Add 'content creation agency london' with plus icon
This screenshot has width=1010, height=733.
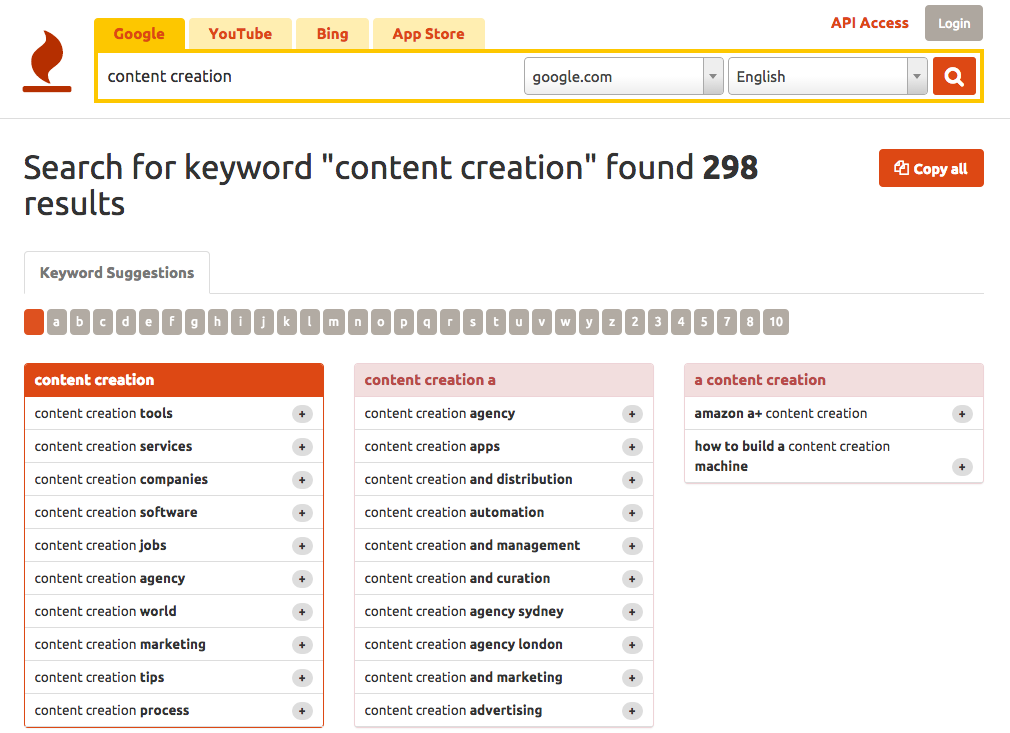[632, 645]
